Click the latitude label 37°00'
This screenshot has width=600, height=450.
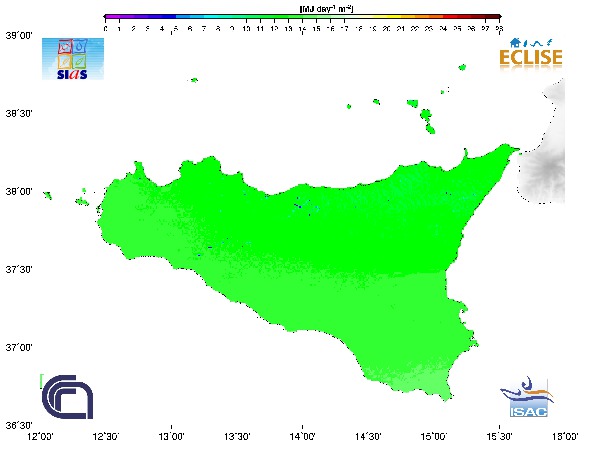(x=19, y=347)
